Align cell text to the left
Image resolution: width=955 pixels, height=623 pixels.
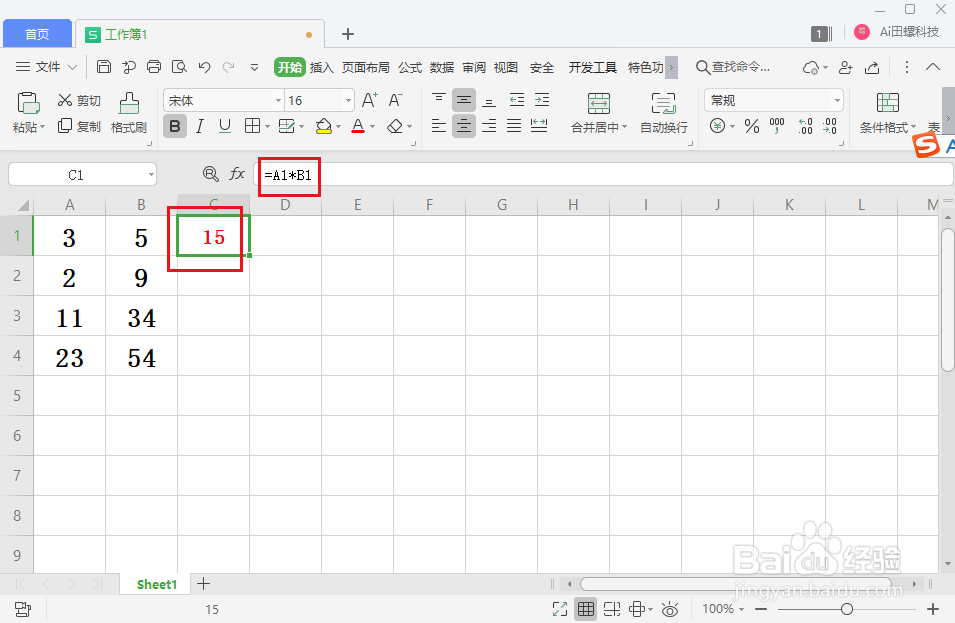pyautogui.click(x=439, y=126)
